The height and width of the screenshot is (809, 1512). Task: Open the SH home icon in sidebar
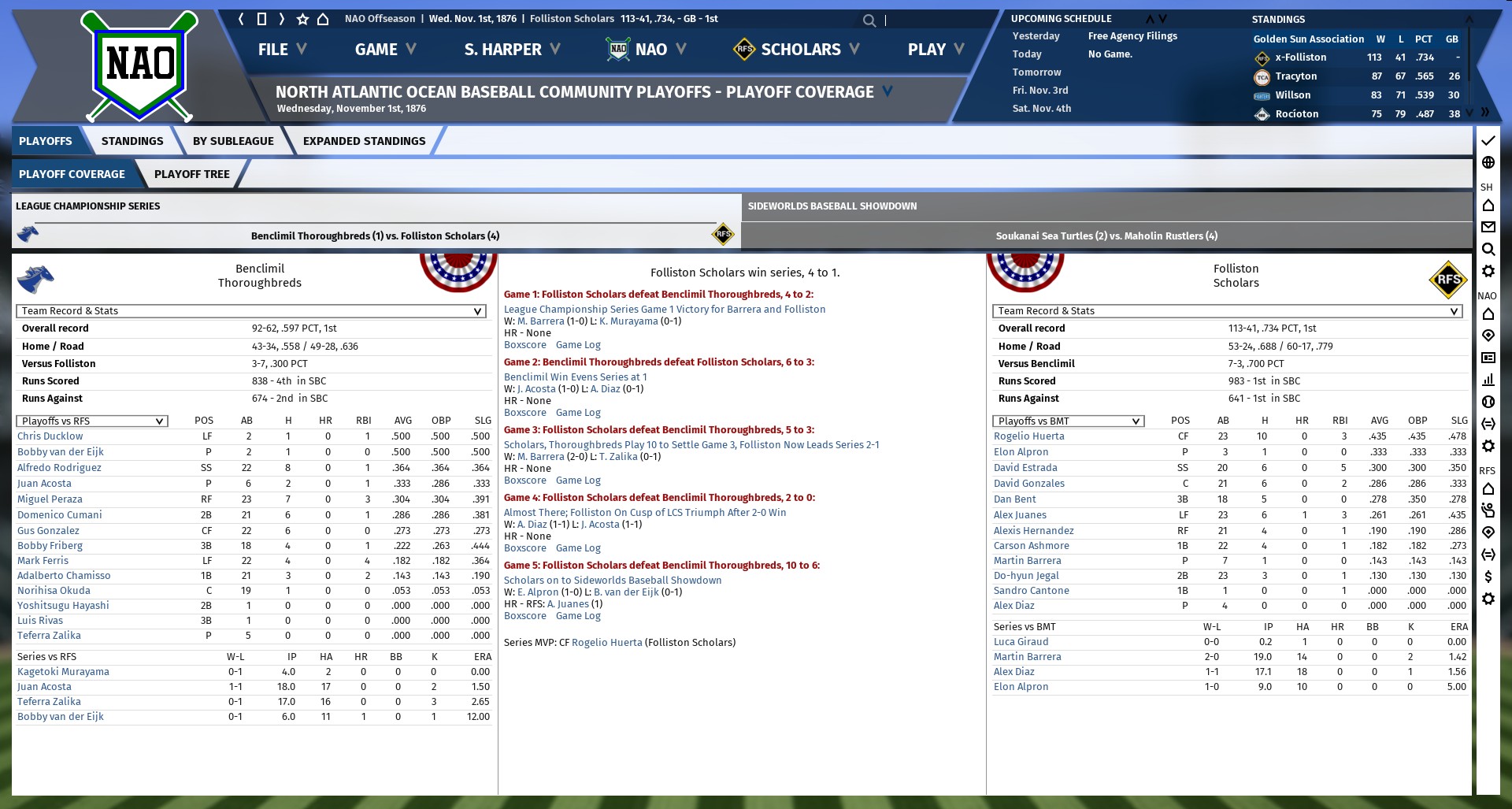coord(1488,206)
